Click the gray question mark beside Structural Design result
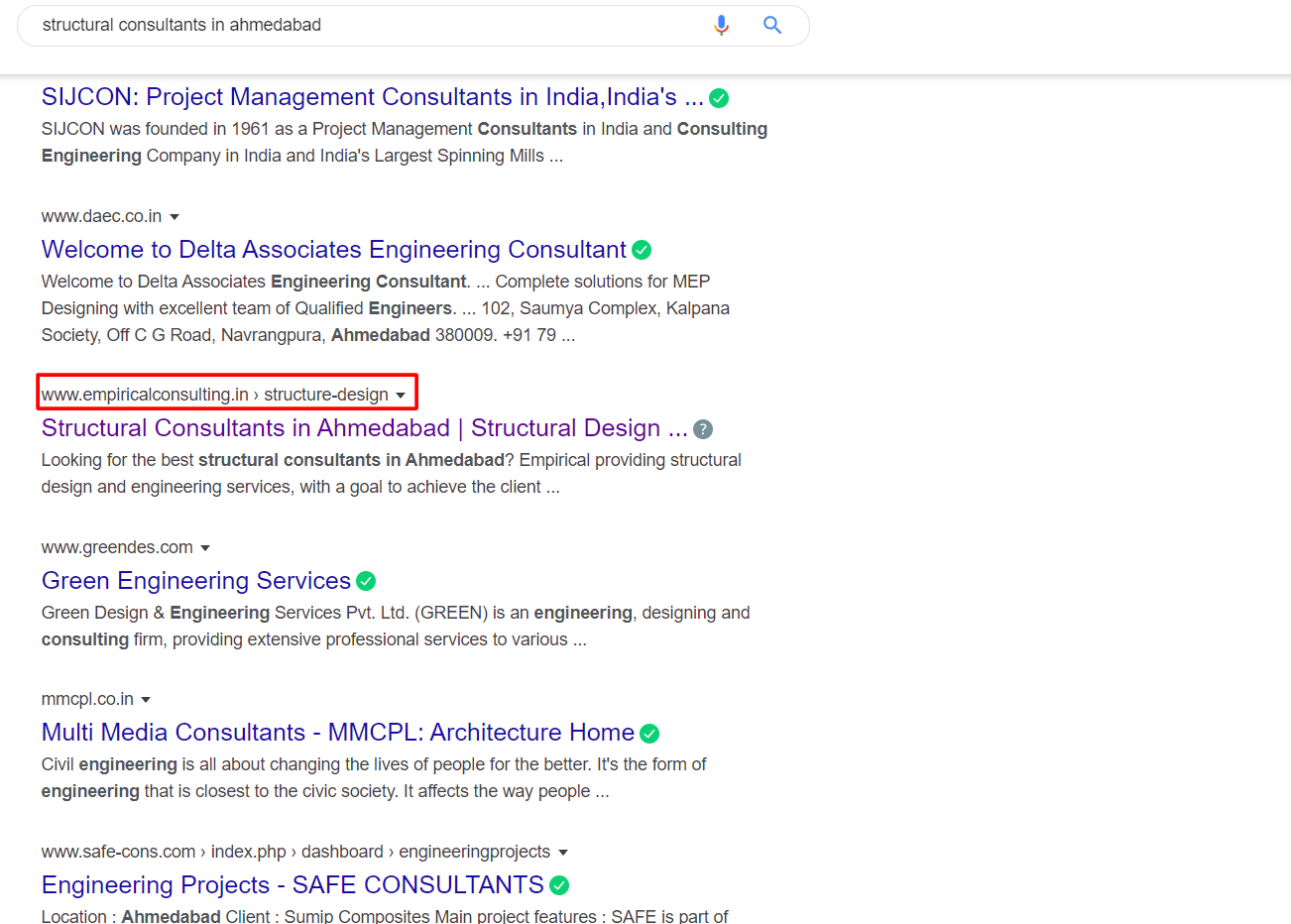 pos(702,429)
